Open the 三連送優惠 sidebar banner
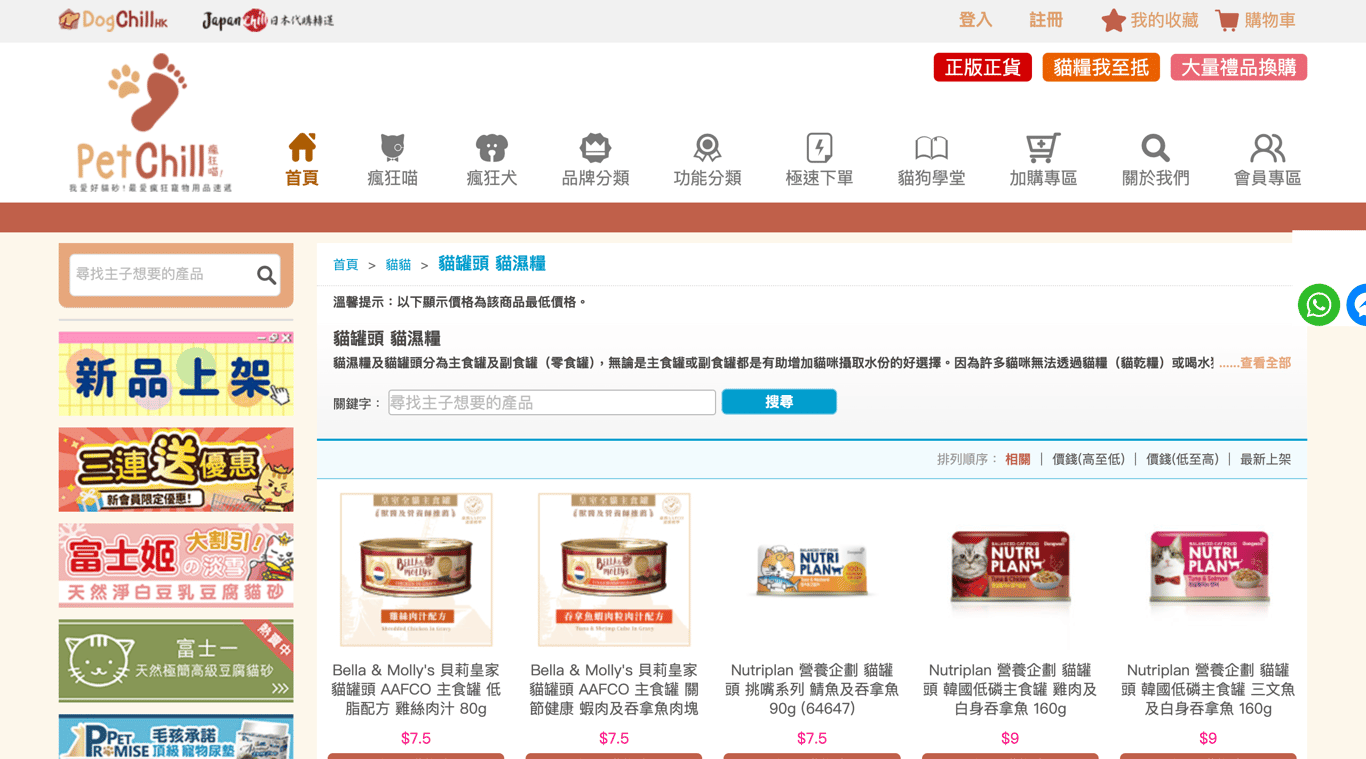 (x=176, y=470)
